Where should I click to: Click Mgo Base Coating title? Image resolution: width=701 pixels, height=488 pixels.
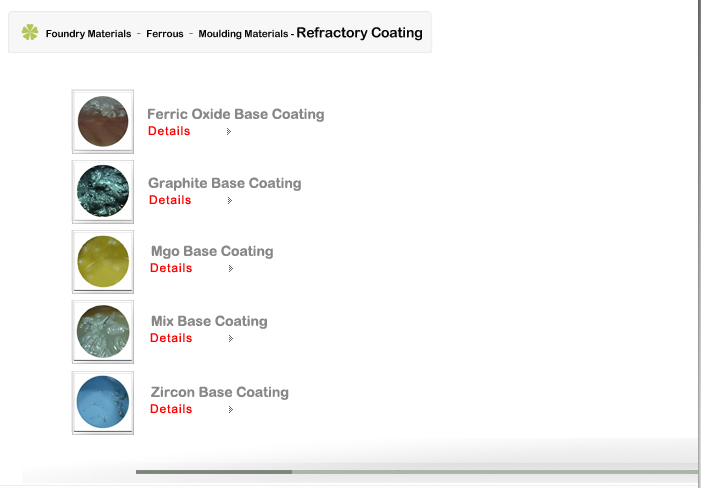pyautogui.click(x=212, y=251)
